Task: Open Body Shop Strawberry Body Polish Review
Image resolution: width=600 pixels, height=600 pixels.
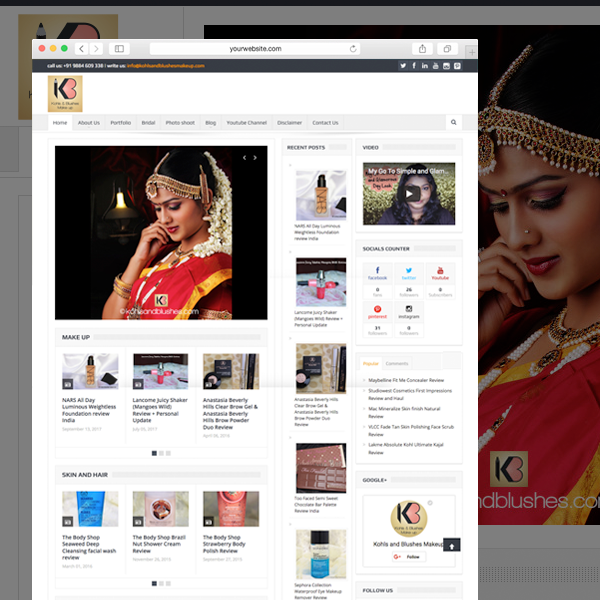Action: 224,544
